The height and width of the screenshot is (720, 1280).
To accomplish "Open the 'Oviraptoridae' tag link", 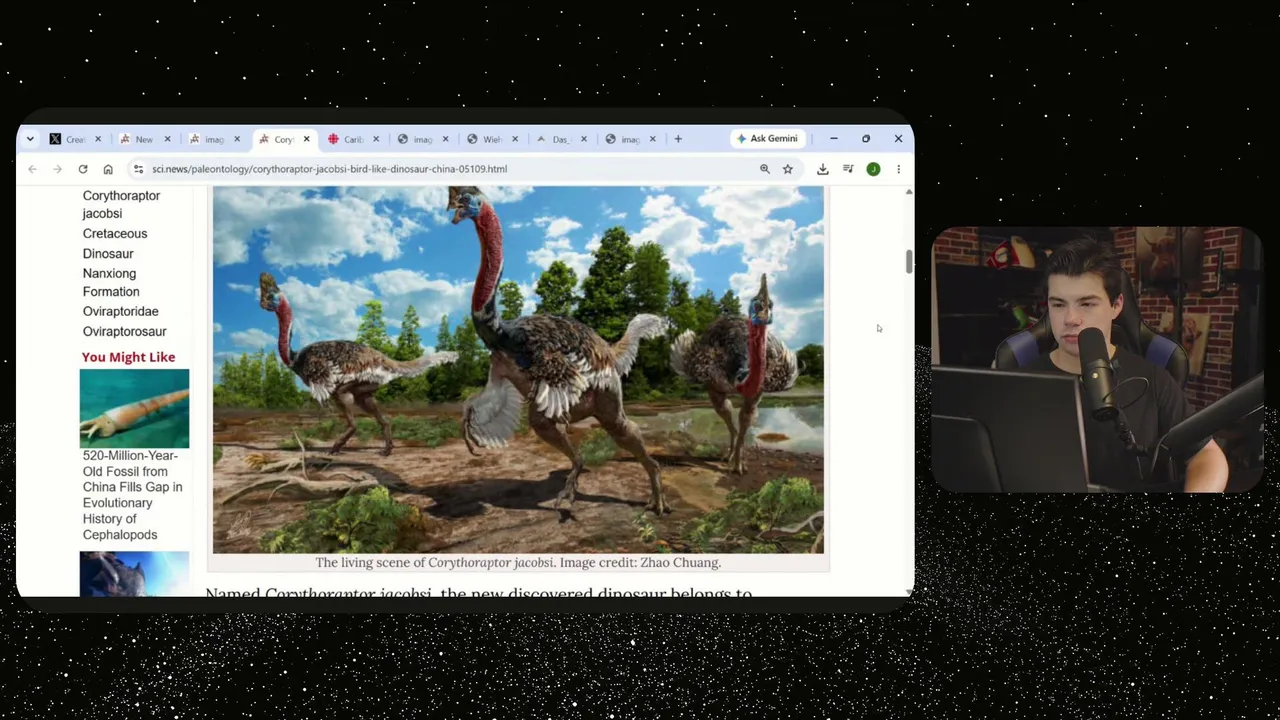I will coord(120,312).
